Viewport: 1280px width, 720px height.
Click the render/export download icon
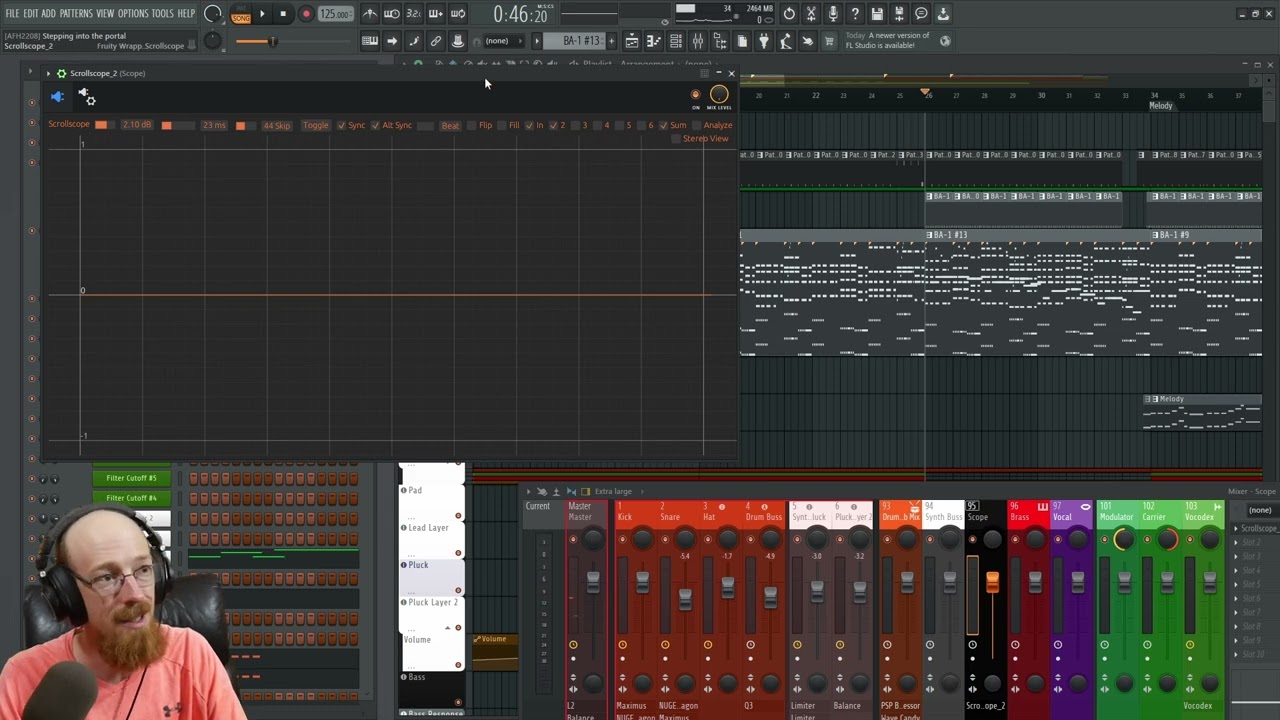(943, 14)
